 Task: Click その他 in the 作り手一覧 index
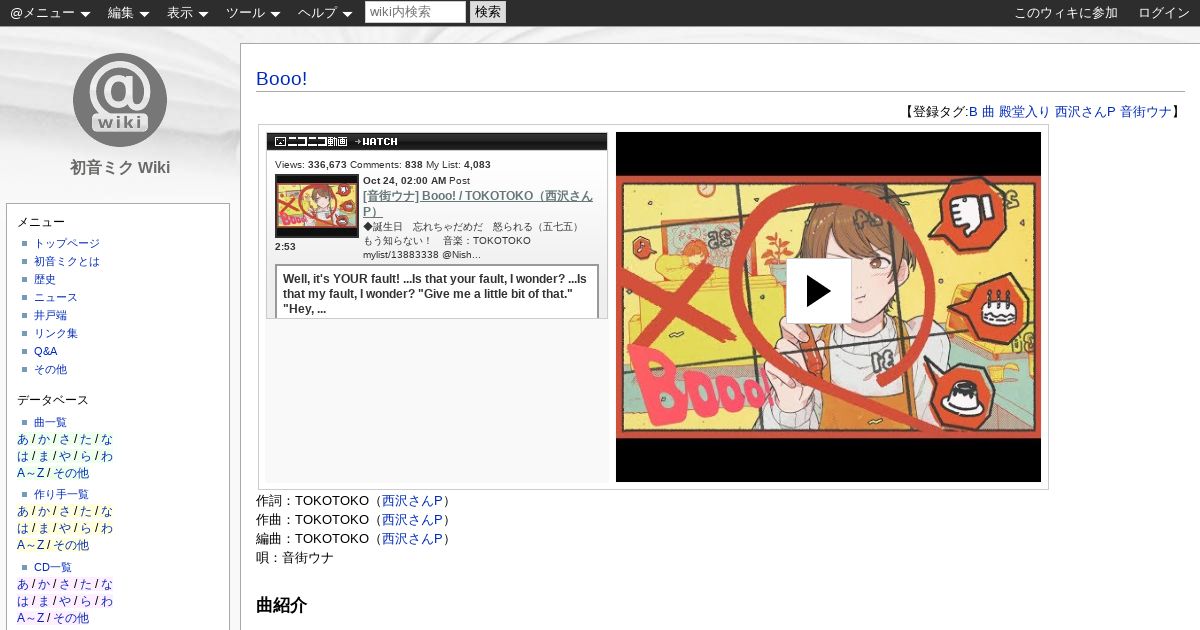pyautogui.click(x=71, y=545)
